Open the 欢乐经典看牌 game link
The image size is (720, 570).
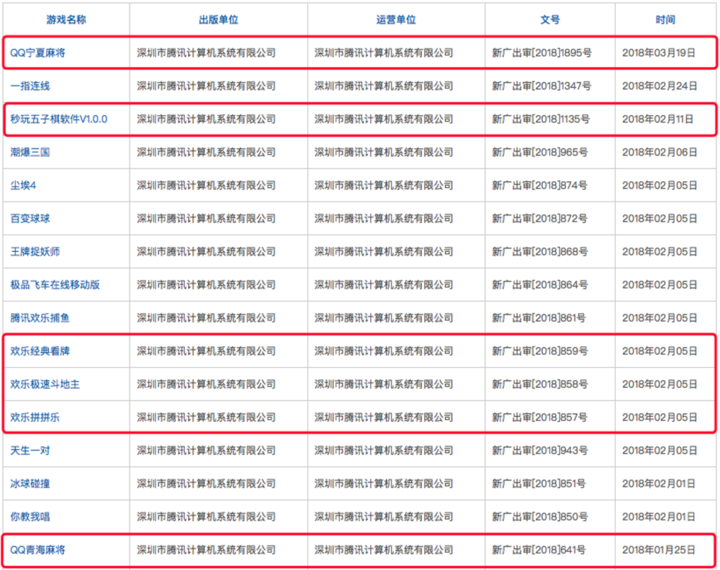(40, 351)
